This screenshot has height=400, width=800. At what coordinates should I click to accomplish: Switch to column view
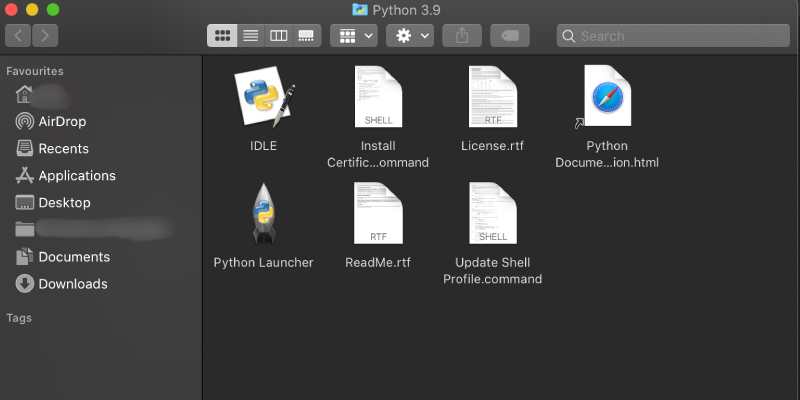279,36
